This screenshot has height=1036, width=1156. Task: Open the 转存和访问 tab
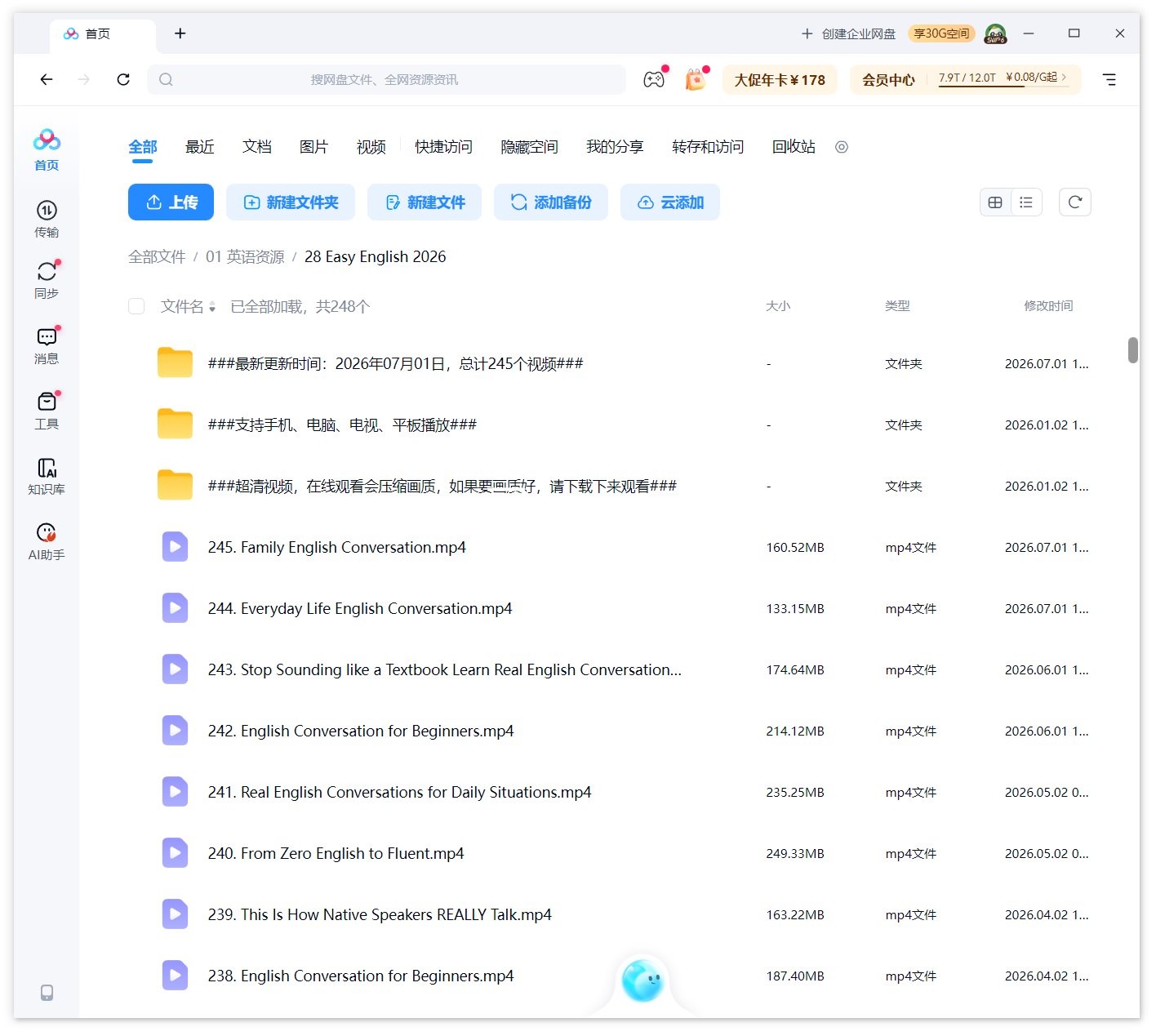tap(708, 147)
